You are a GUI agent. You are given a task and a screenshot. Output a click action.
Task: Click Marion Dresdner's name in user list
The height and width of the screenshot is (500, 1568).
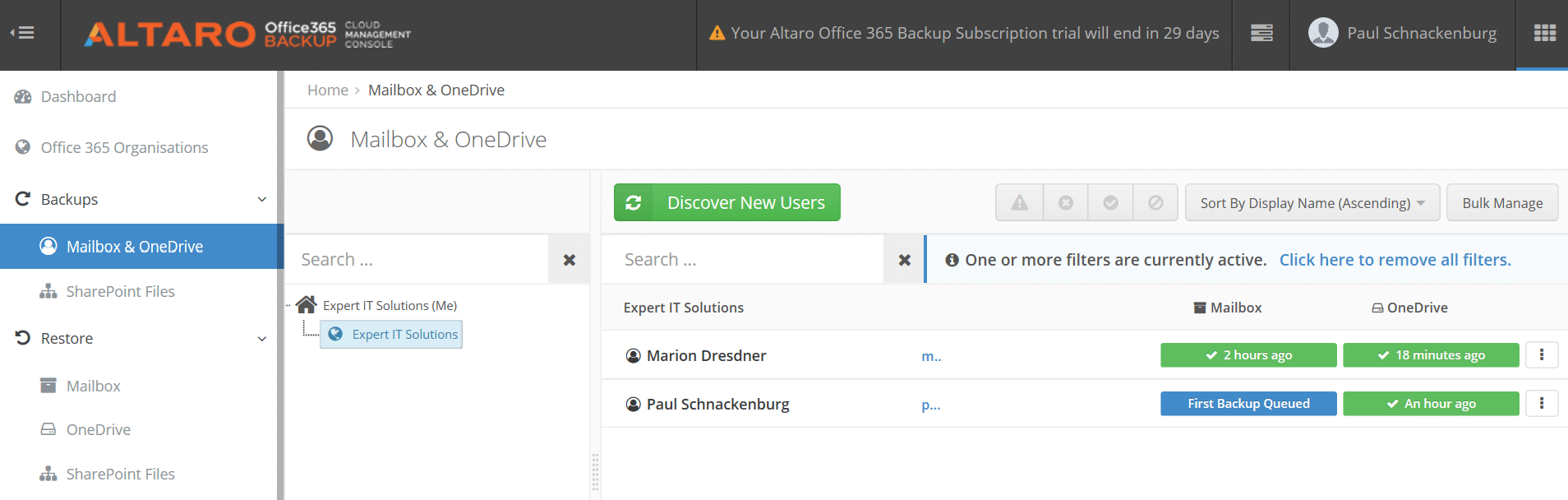(x=706, y=355)
